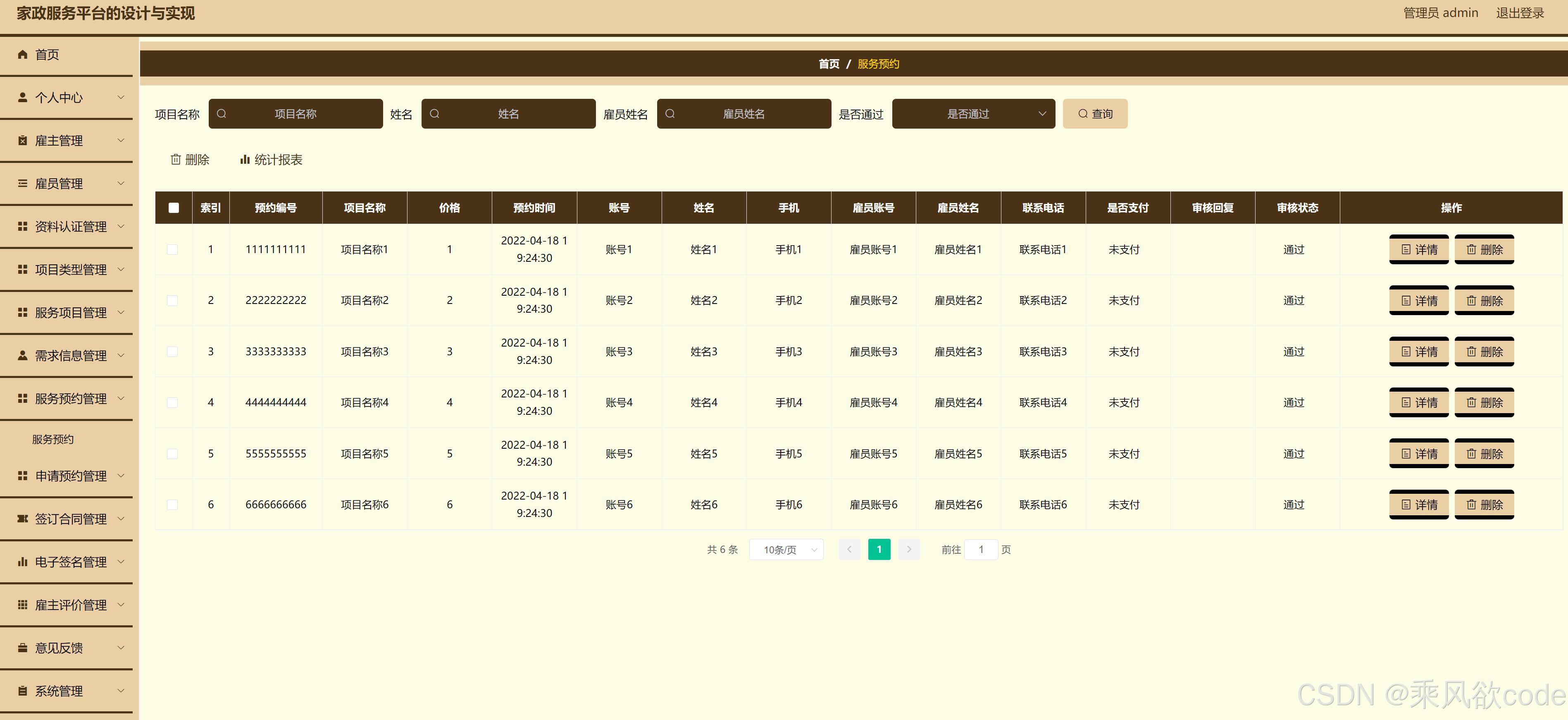
Task: Click the green page 1 pagination button
Action: click(878, 550)
